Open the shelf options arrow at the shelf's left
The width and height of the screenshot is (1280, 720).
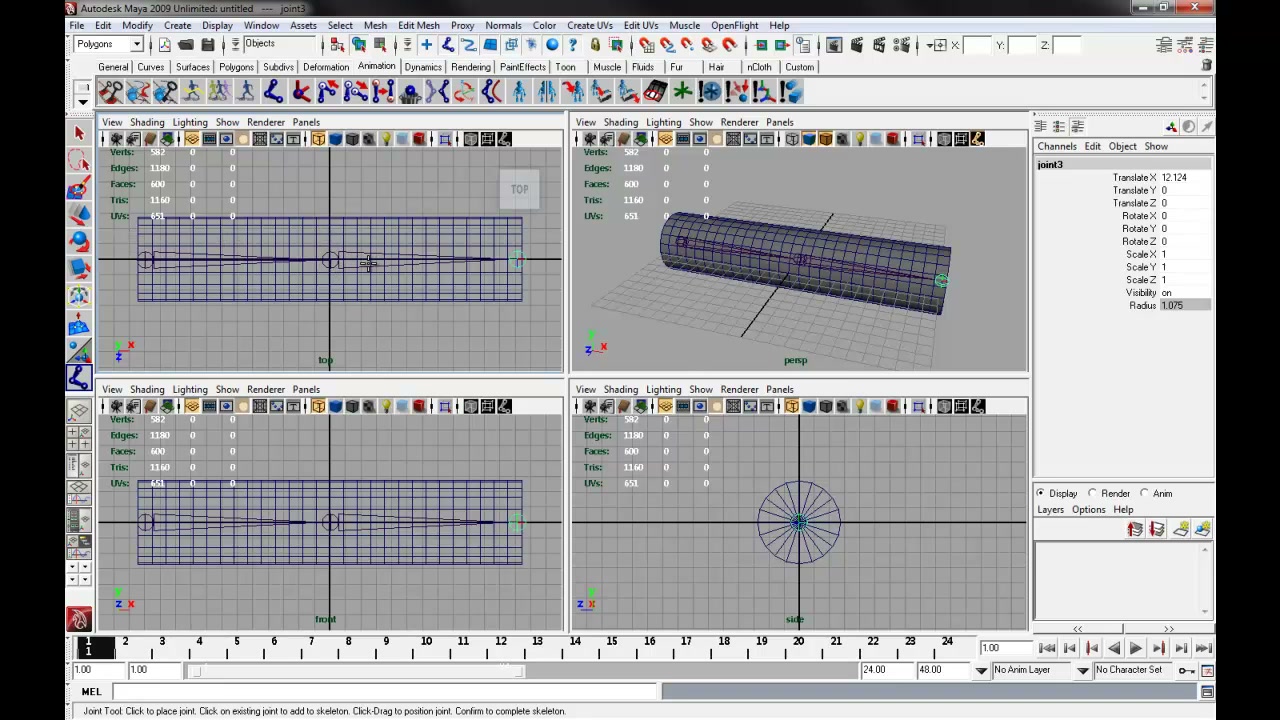(83, 102)
